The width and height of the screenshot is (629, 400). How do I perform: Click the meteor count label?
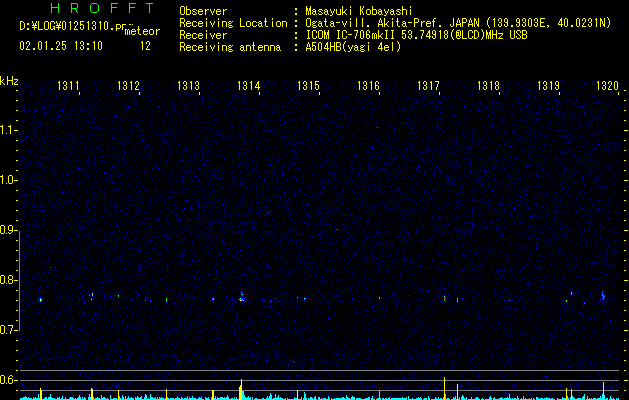pyautogui.click(x=142, y=31)
